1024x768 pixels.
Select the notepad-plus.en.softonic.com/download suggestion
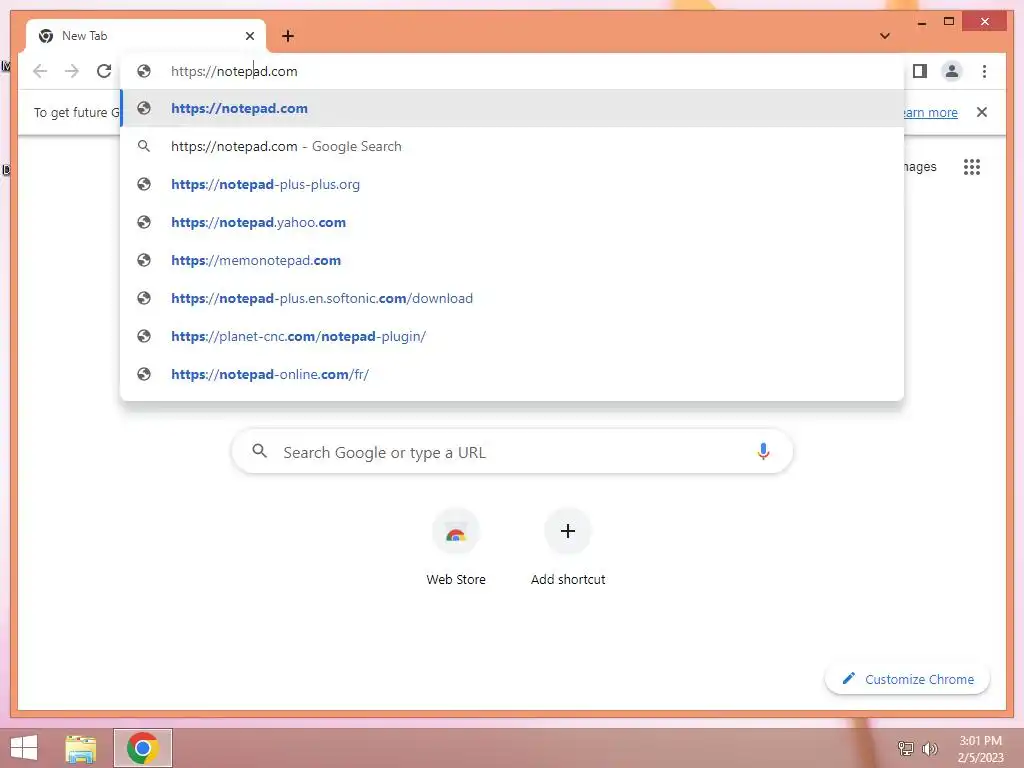pyautogui.click(x=512, y=298)
